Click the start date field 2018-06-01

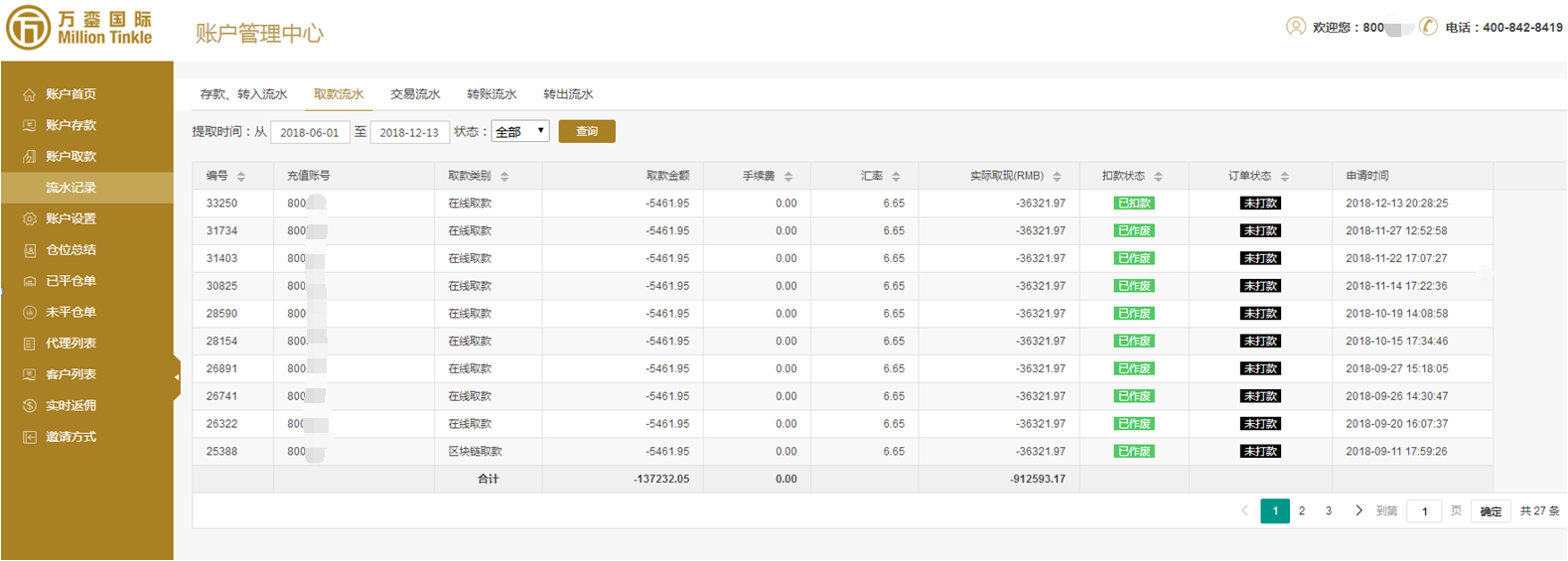click(x=310, y=132)
